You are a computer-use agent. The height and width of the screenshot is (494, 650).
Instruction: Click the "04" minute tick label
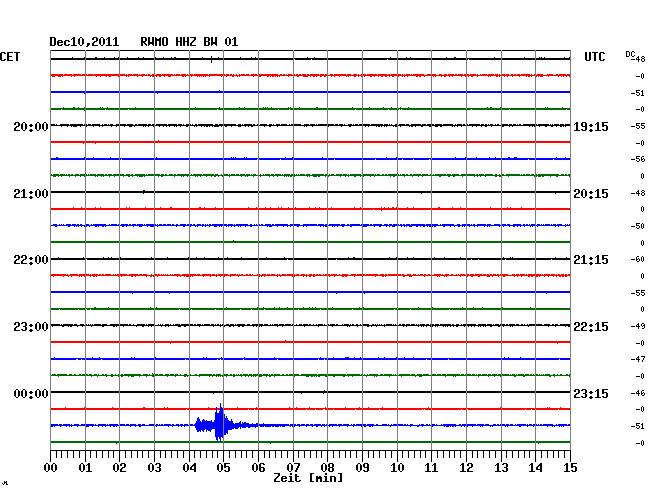(189, 468)
